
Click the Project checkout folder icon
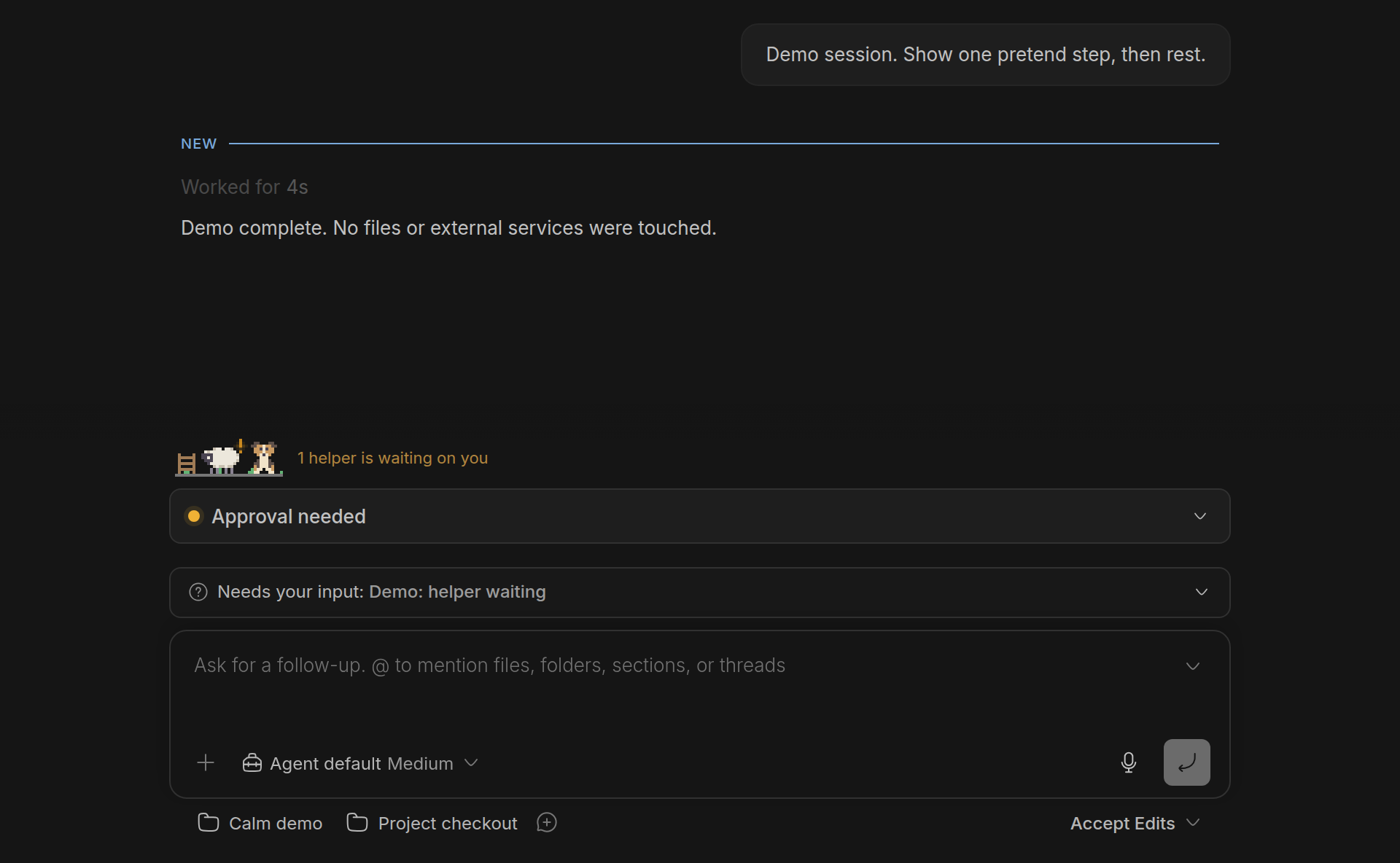click(x=357, y=823)
